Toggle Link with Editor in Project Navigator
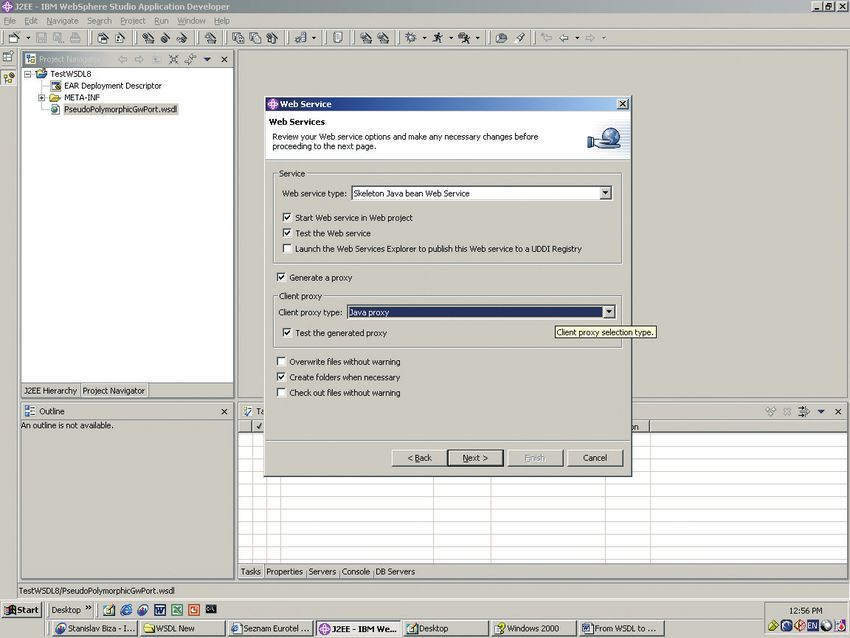Image resolution: width=850 pixels, height=638 pixels. click(x=190, y=59)
